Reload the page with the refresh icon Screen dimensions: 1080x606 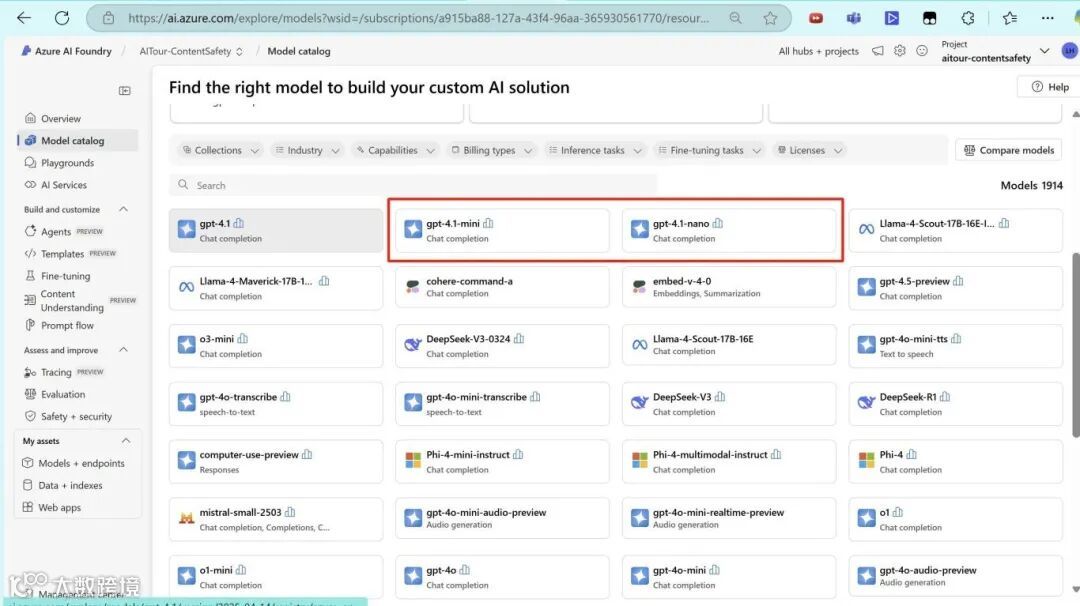(x=62, y=18)
